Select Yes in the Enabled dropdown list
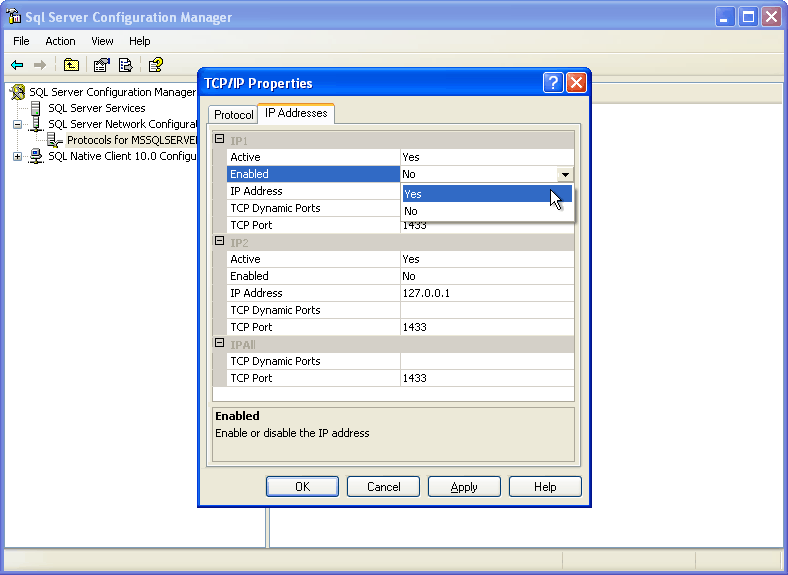 tap(486, 194)
